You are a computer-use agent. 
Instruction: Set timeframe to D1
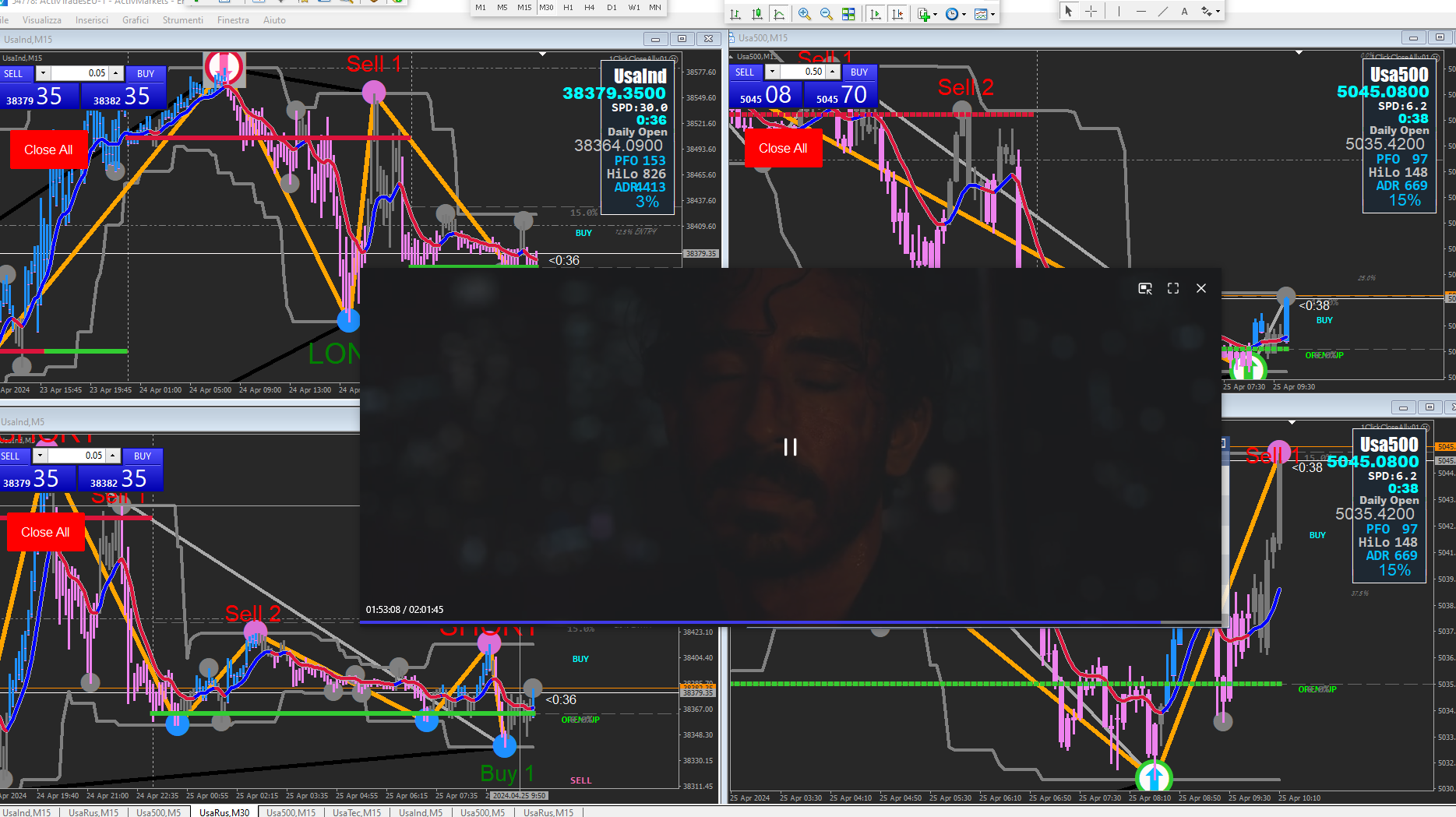612,8
